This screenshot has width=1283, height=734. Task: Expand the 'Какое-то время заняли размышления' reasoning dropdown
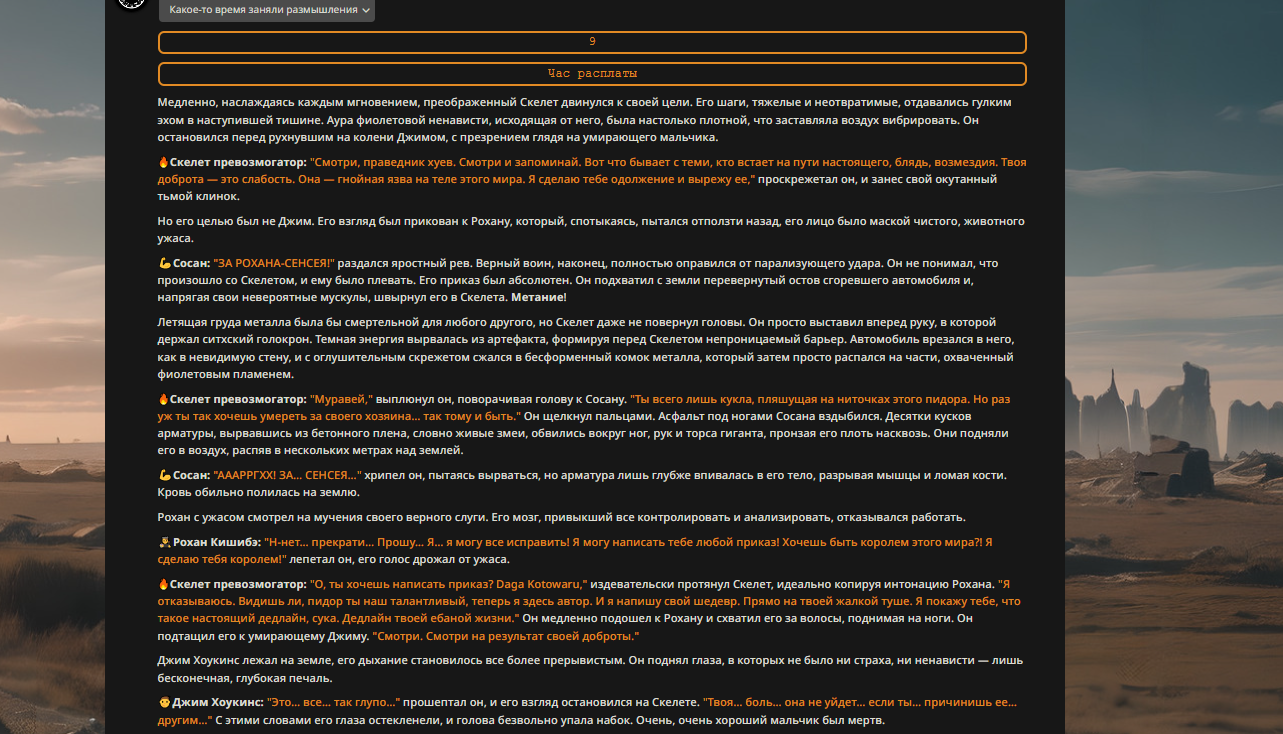(266, 10)
